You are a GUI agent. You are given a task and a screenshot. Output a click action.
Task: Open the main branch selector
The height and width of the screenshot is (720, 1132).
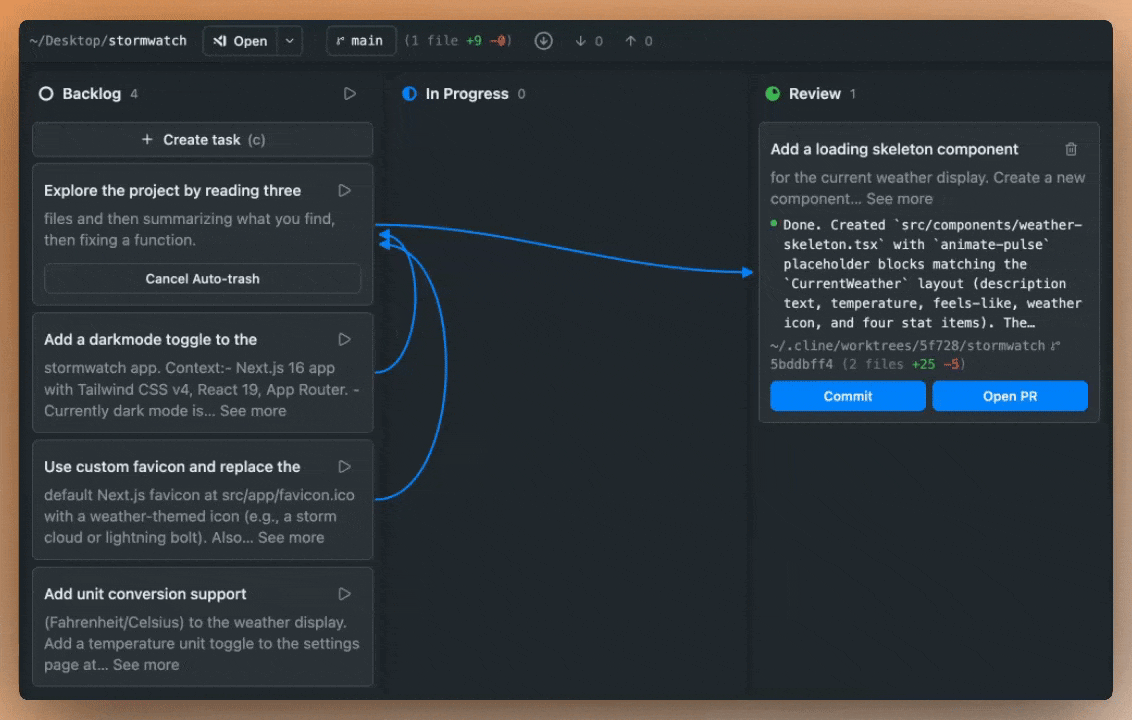click(360, 41)
